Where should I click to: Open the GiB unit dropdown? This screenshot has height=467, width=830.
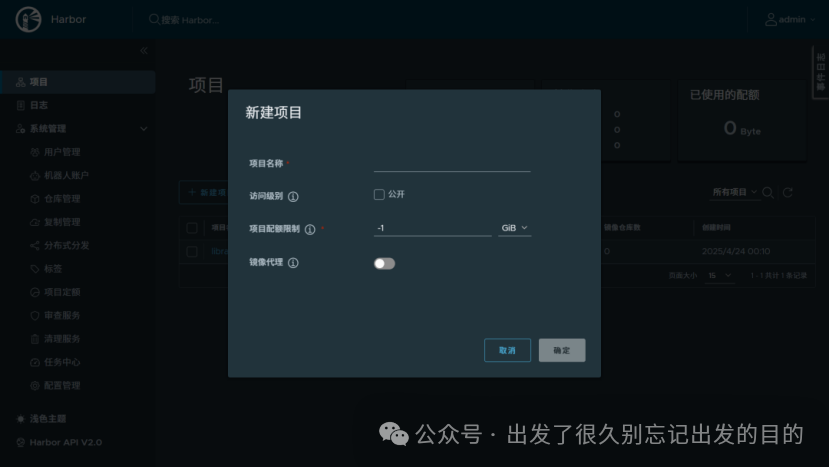click(x=515, y=228)
